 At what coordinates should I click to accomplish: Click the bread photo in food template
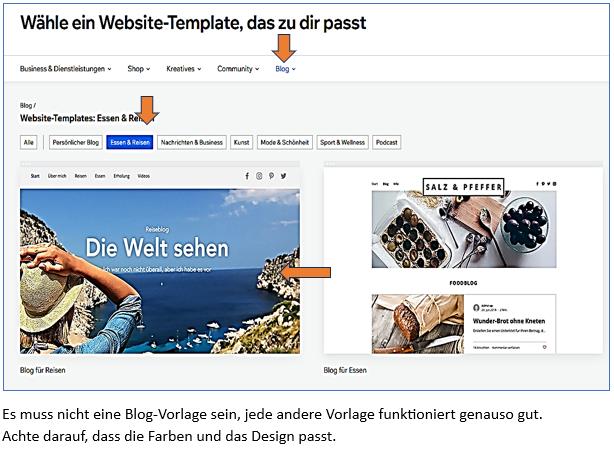click(418, 324)
